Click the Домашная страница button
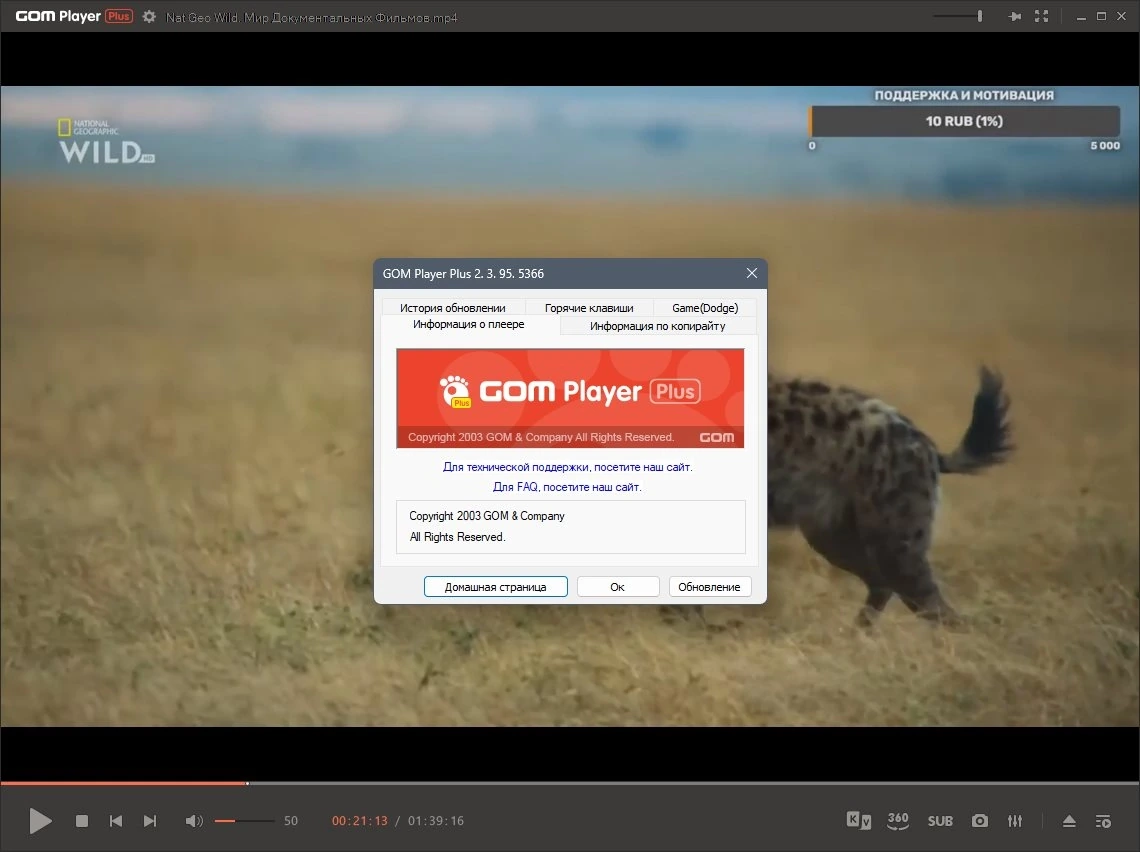Image resolution: width=1140 pixels, height=852 pixels. coord(495,587)
